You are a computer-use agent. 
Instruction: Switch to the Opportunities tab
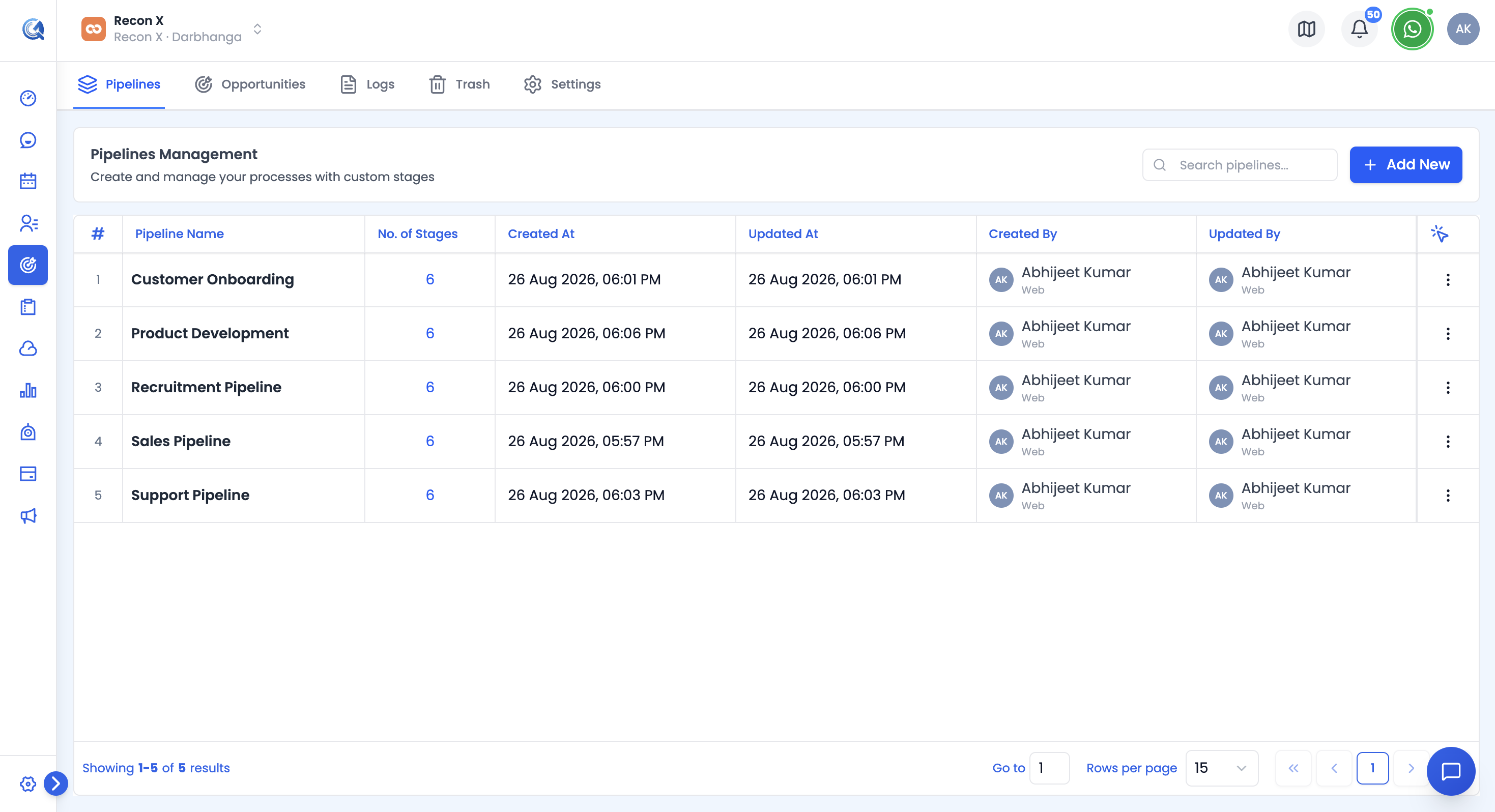click(250, 84)
